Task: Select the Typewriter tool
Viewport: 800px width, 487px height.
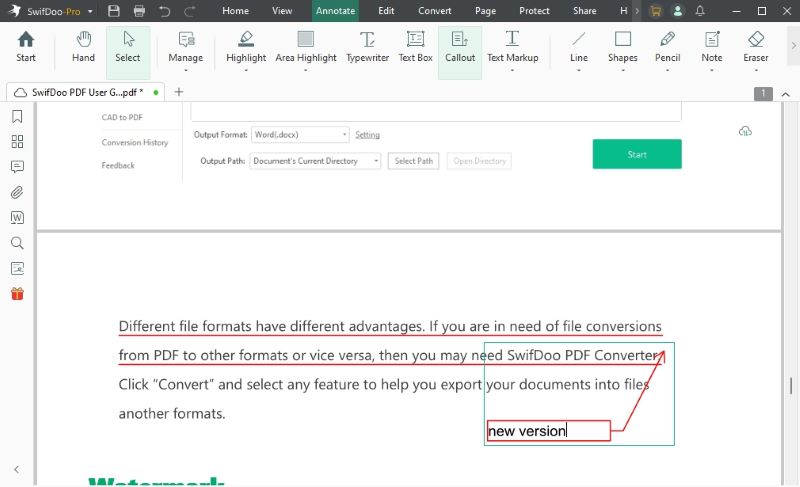Action: (x=367, y=47)
